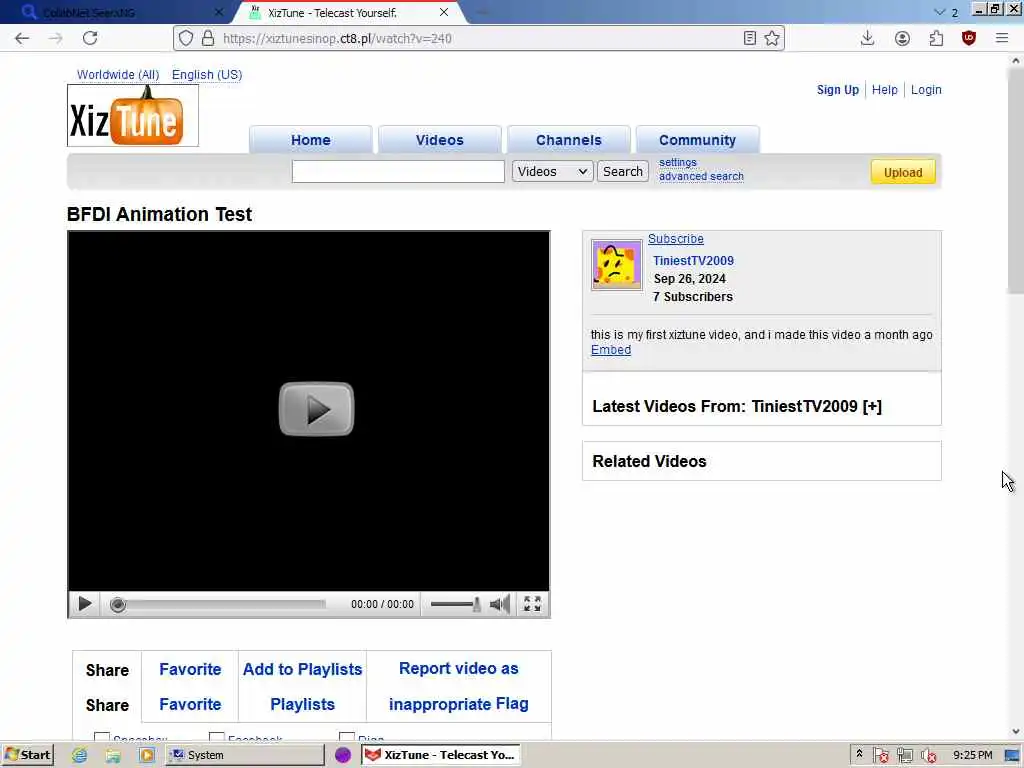
Task: Expand the tab list dropdown arrow
Action: (x=940, y=12)
